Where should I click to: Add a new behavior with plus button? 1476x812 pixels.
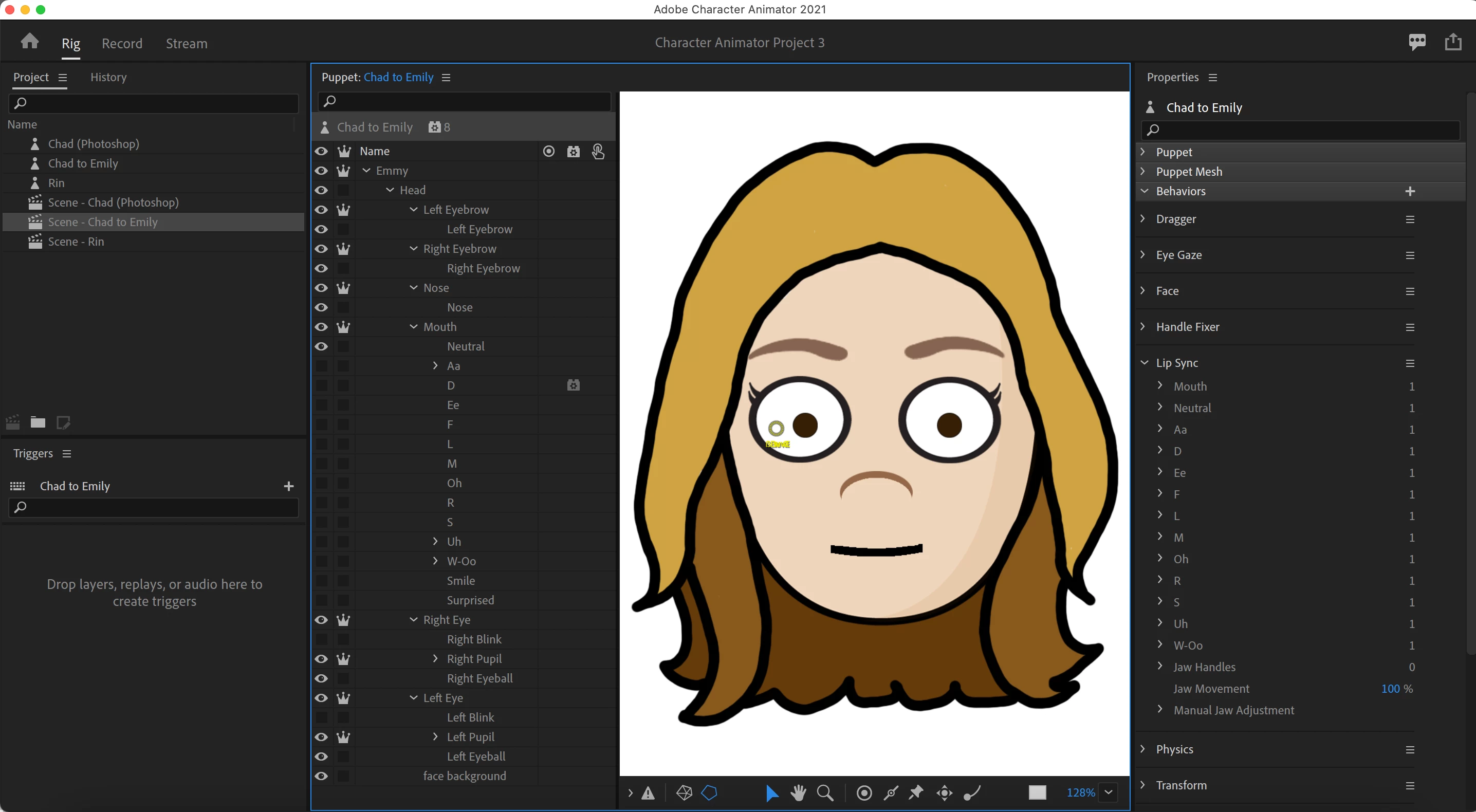(1410, 191)
